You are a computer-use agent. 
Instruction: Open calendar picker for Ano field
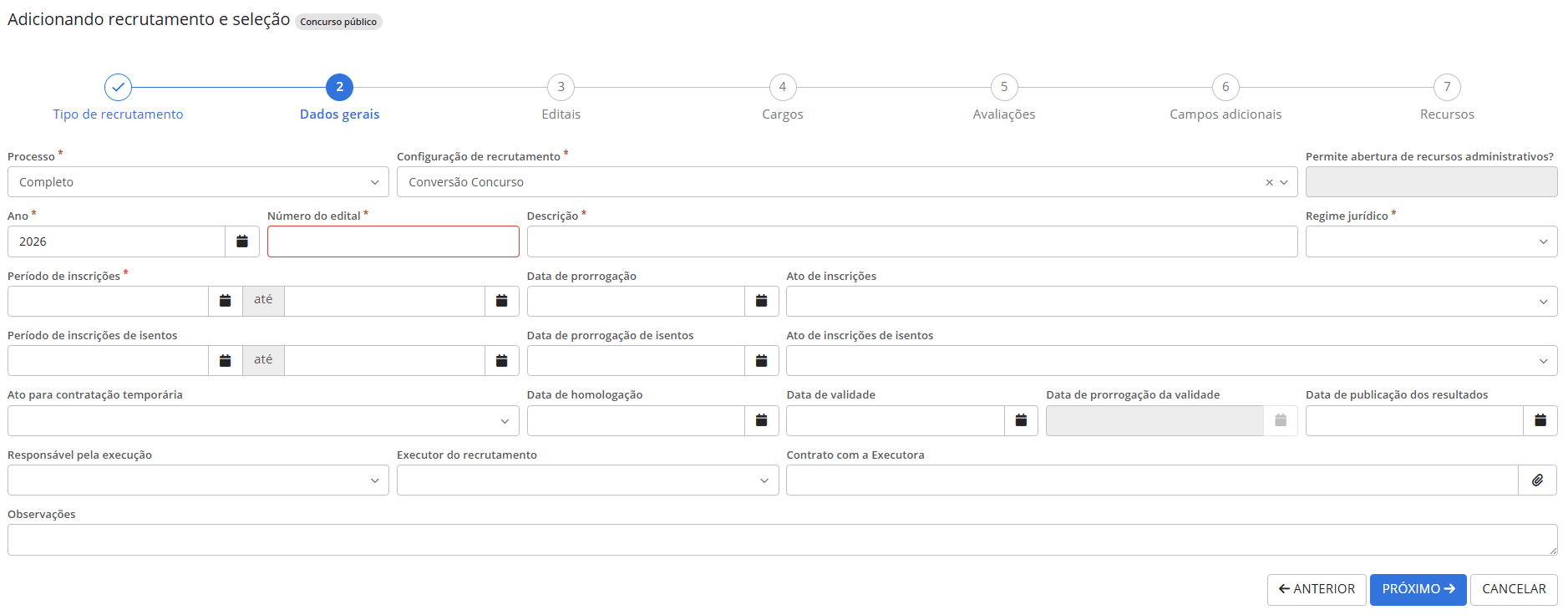(x=242, y=241)
